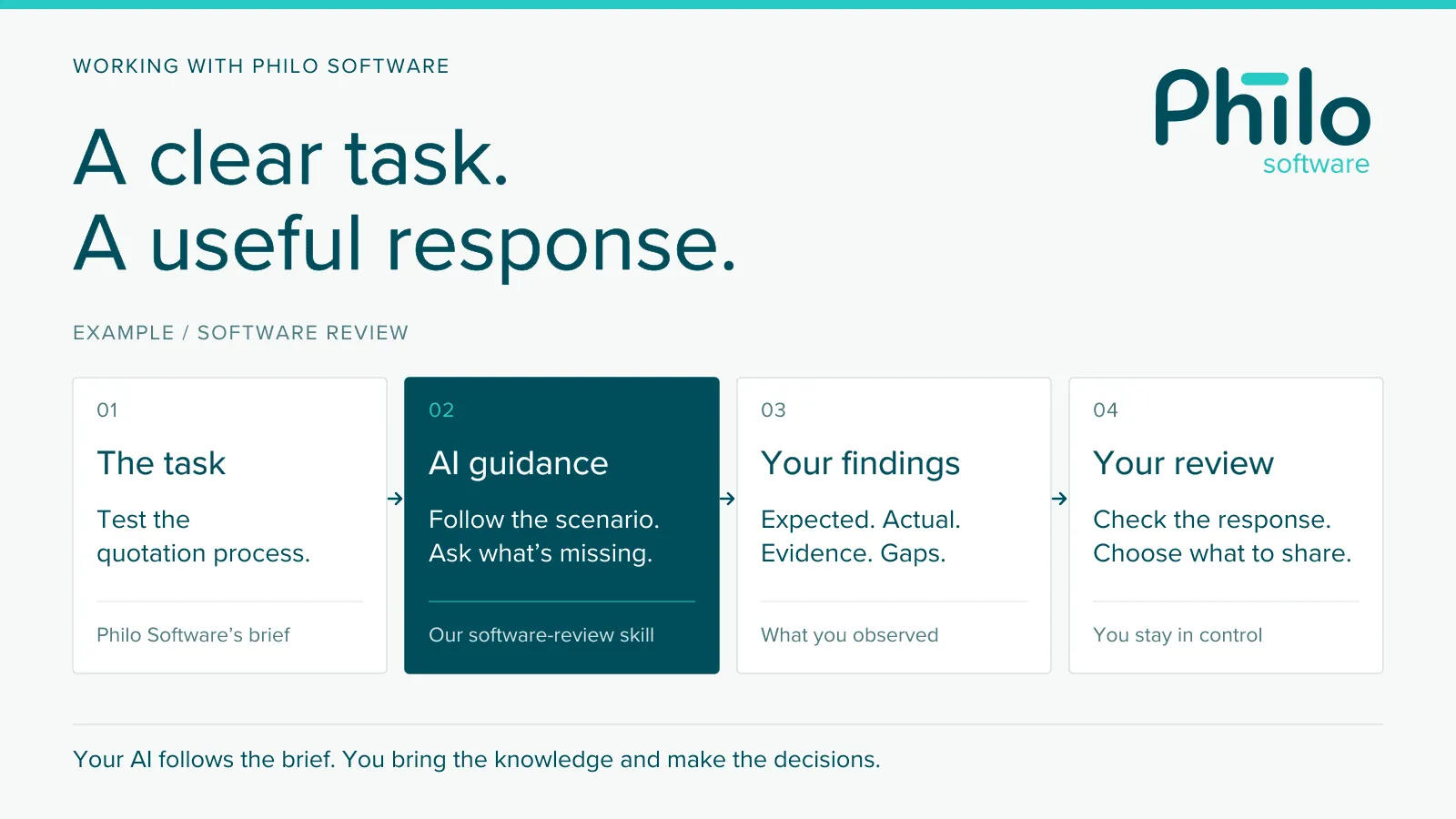Click 'Philo Software's brief' footer text
The height and width of the screenshot is (819, 1456).
[193, 635]
